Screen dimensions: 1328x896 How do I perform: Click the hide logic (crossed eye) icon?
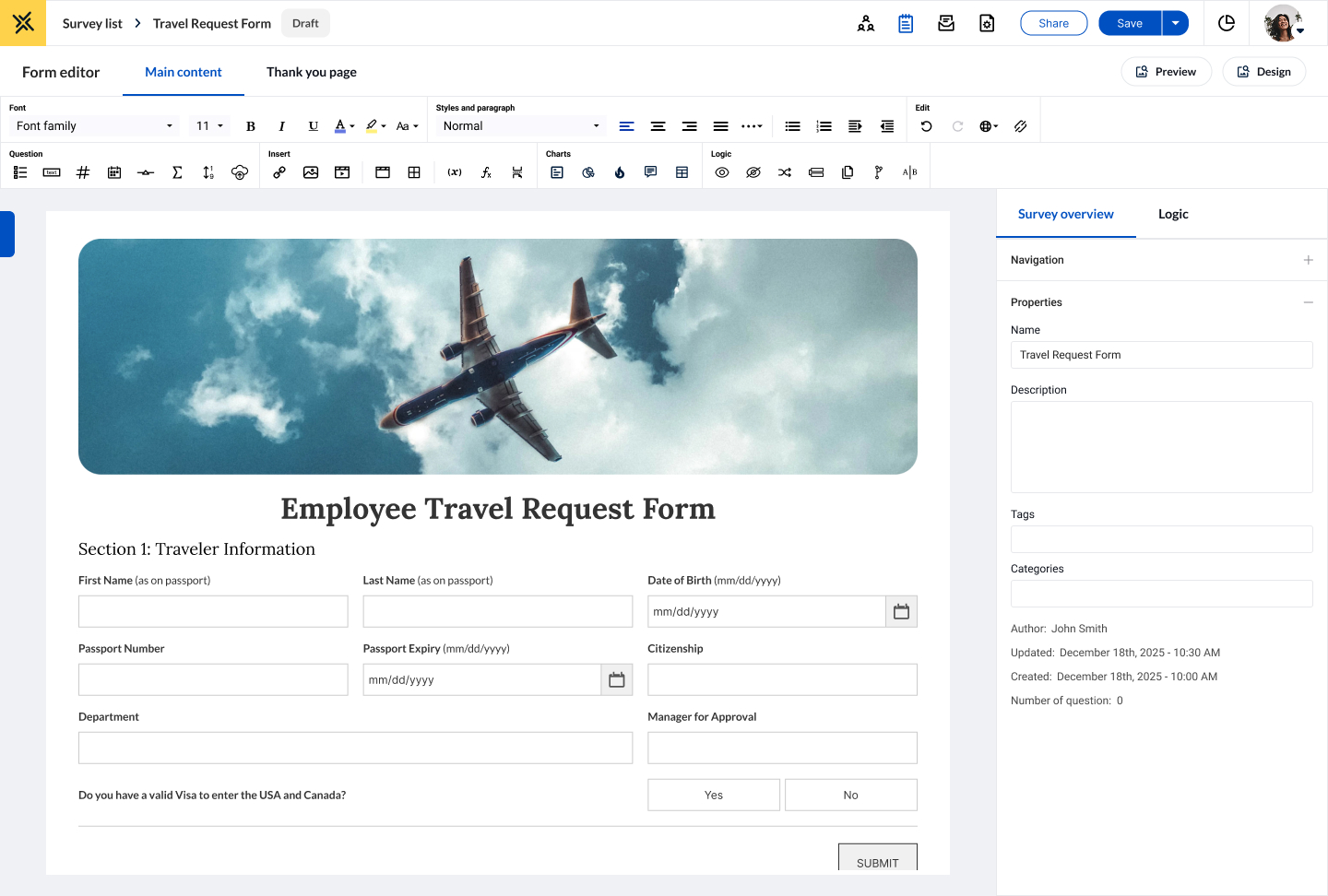pyautogui.click(x=753, y=172)
